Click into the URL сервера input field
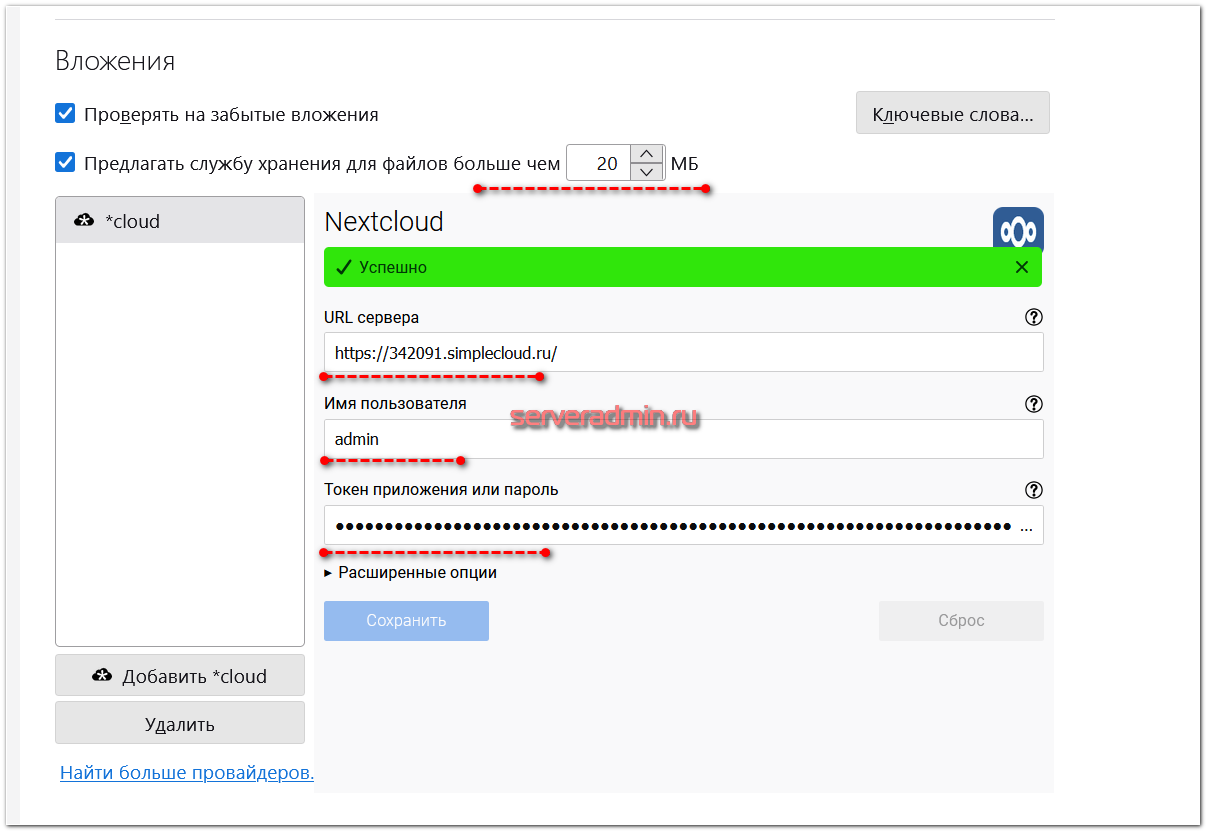1206x831 pixels. click(683, 352)
